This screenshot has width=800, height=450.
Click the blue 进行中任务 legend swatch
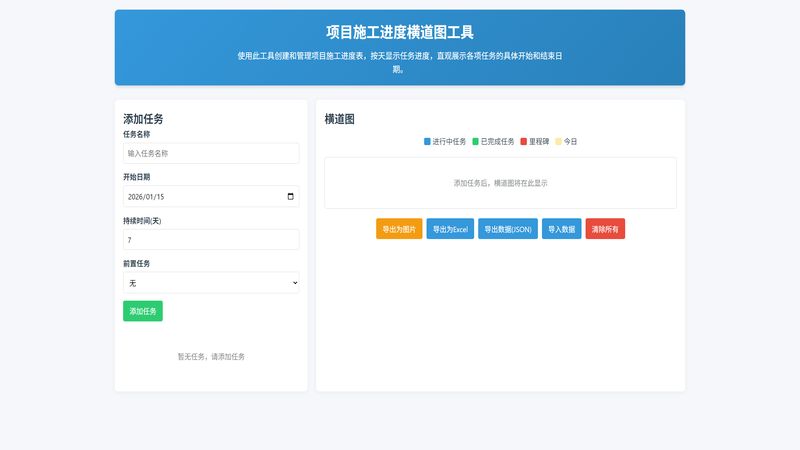(x=427, y=142)
